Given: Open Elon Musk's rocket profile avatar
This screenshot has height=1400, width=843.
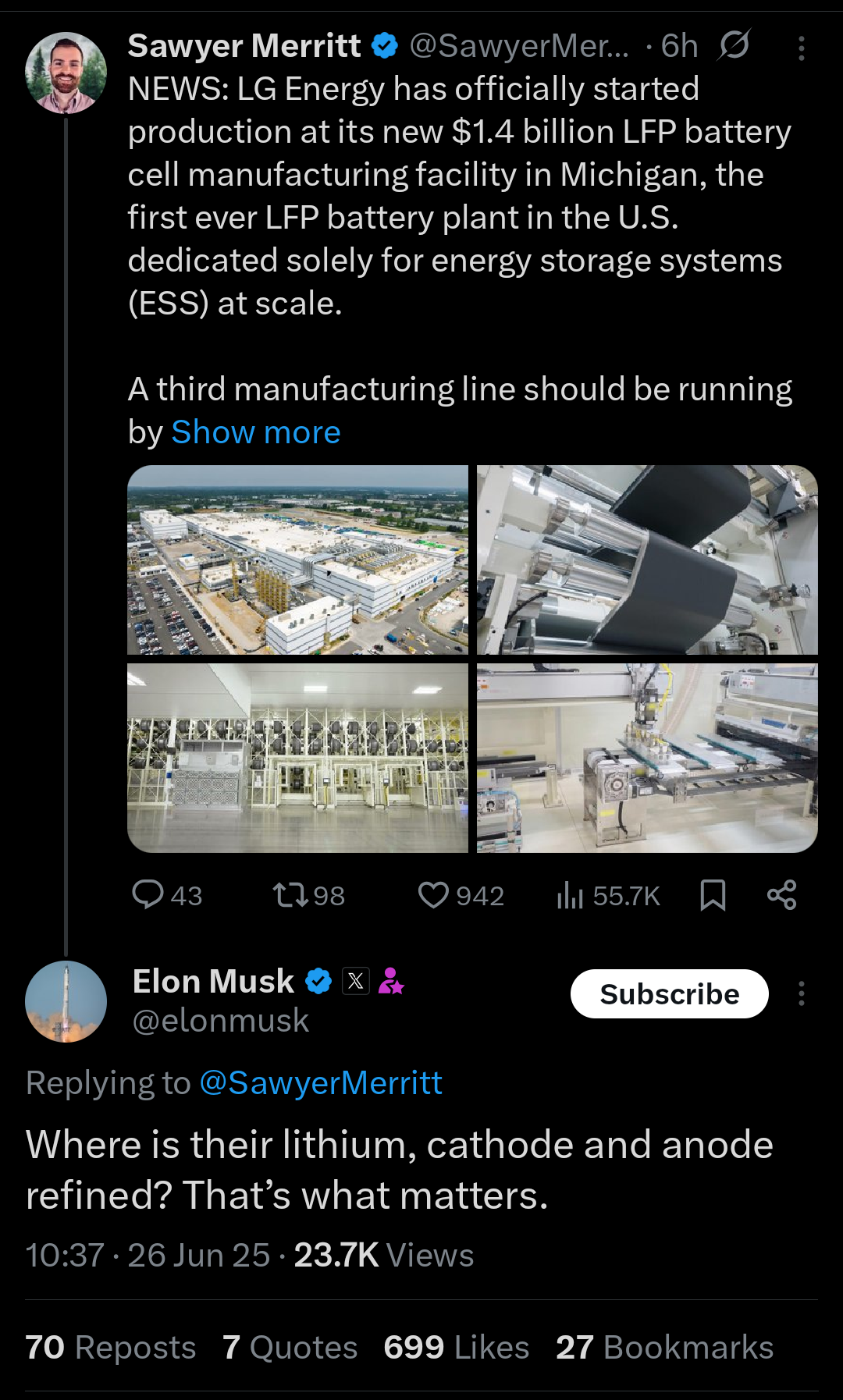Looking at the screenshot, I should pos(66,1001).
